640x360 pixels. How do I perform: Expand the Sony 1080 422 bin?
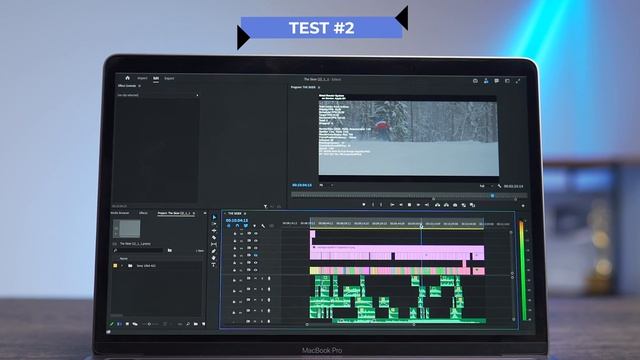point(122,266)
